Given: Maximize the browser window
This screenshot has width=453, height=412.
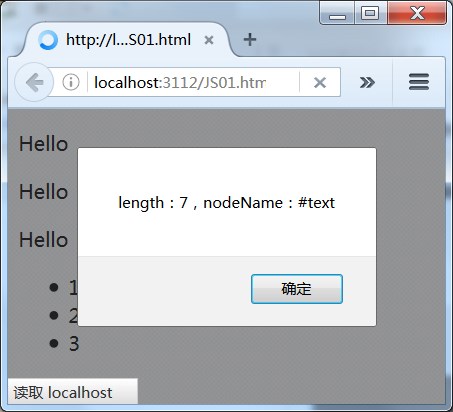Looking at the screenshot, I should point(370,13).
